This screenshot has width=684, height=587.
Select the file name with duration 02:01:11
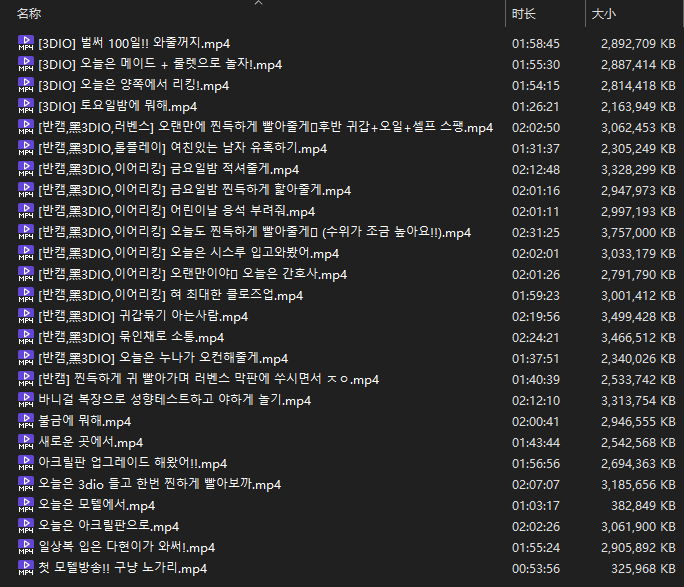click(177, 211)
